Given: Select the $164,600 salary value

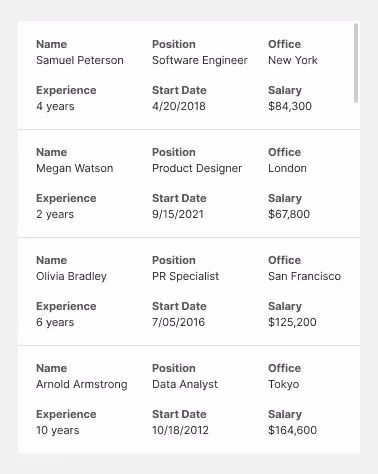Looking at the screenshot, I should [292, 430].
